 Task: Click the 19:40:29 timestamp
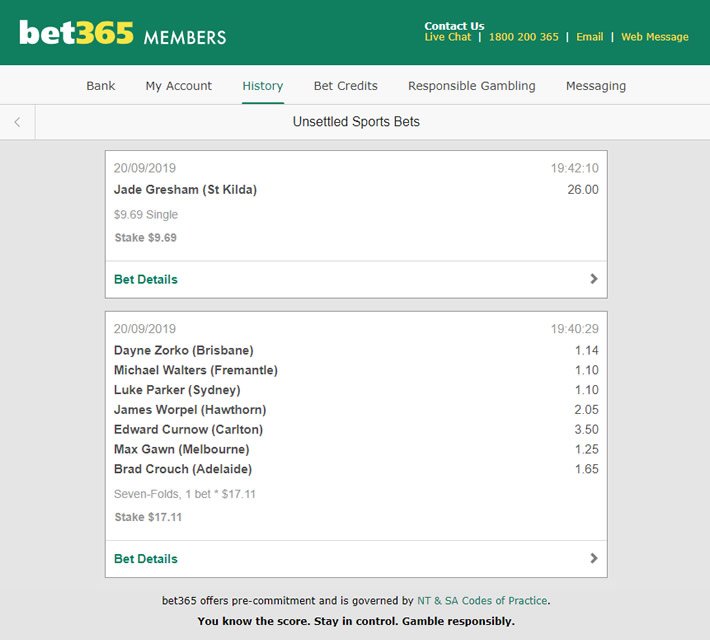[575, 329]
